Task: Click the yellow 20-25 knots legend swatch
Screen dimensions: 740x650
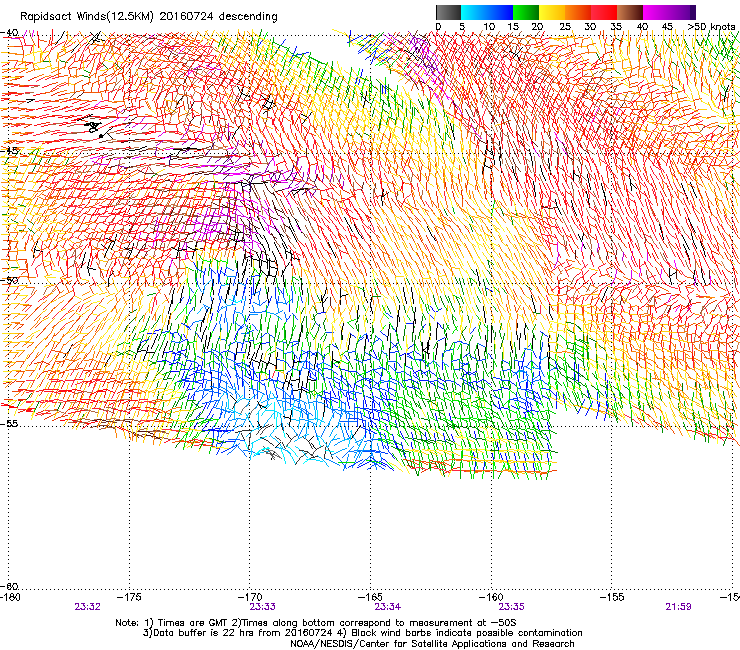Action: pyautogui.click(x=552, y=12)
